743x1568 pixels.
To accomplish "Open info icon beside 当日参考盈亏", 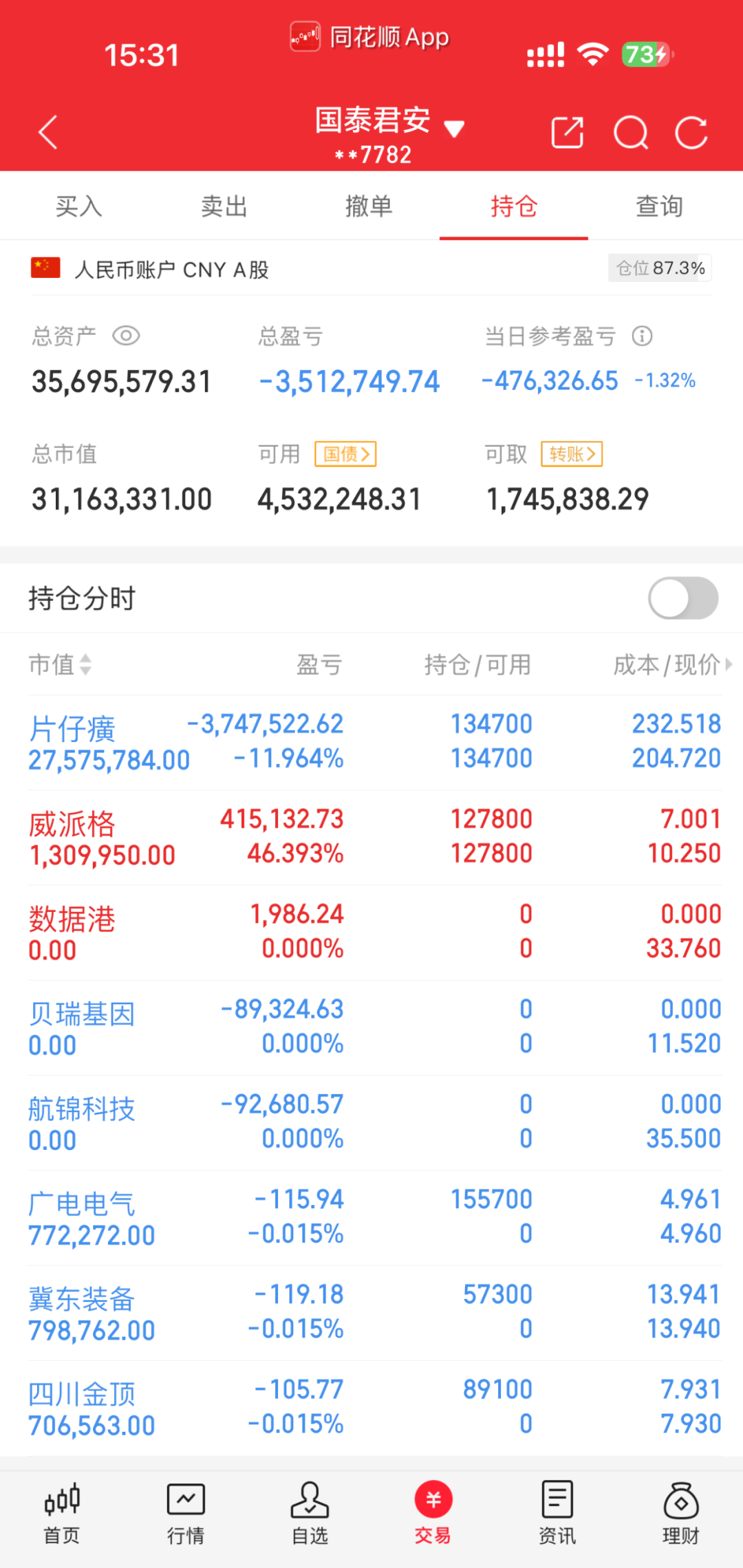I will (643, 336).
